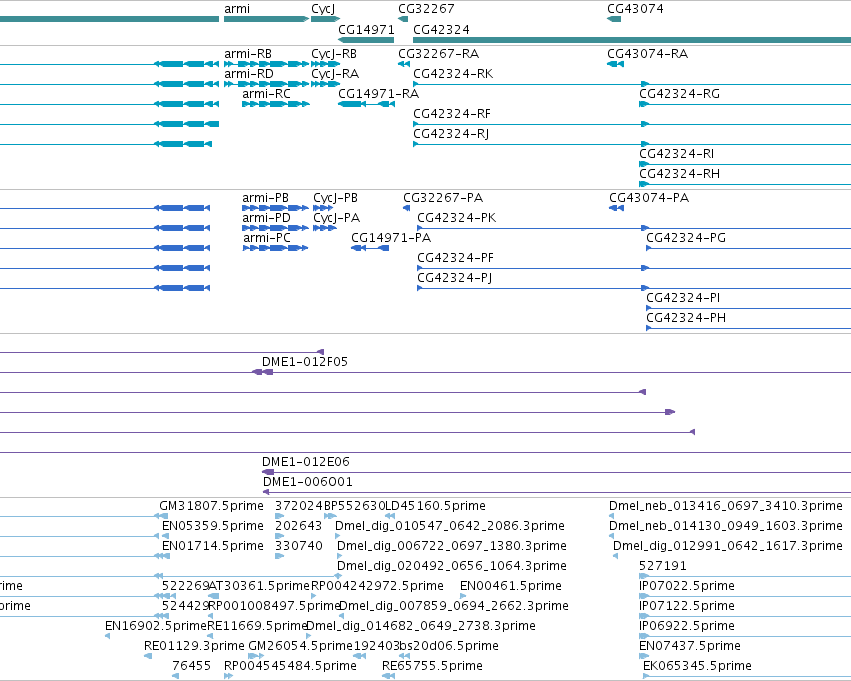Select the CG14971 gene bar
The image size is (851, 681).
click(x=366, y=40)
